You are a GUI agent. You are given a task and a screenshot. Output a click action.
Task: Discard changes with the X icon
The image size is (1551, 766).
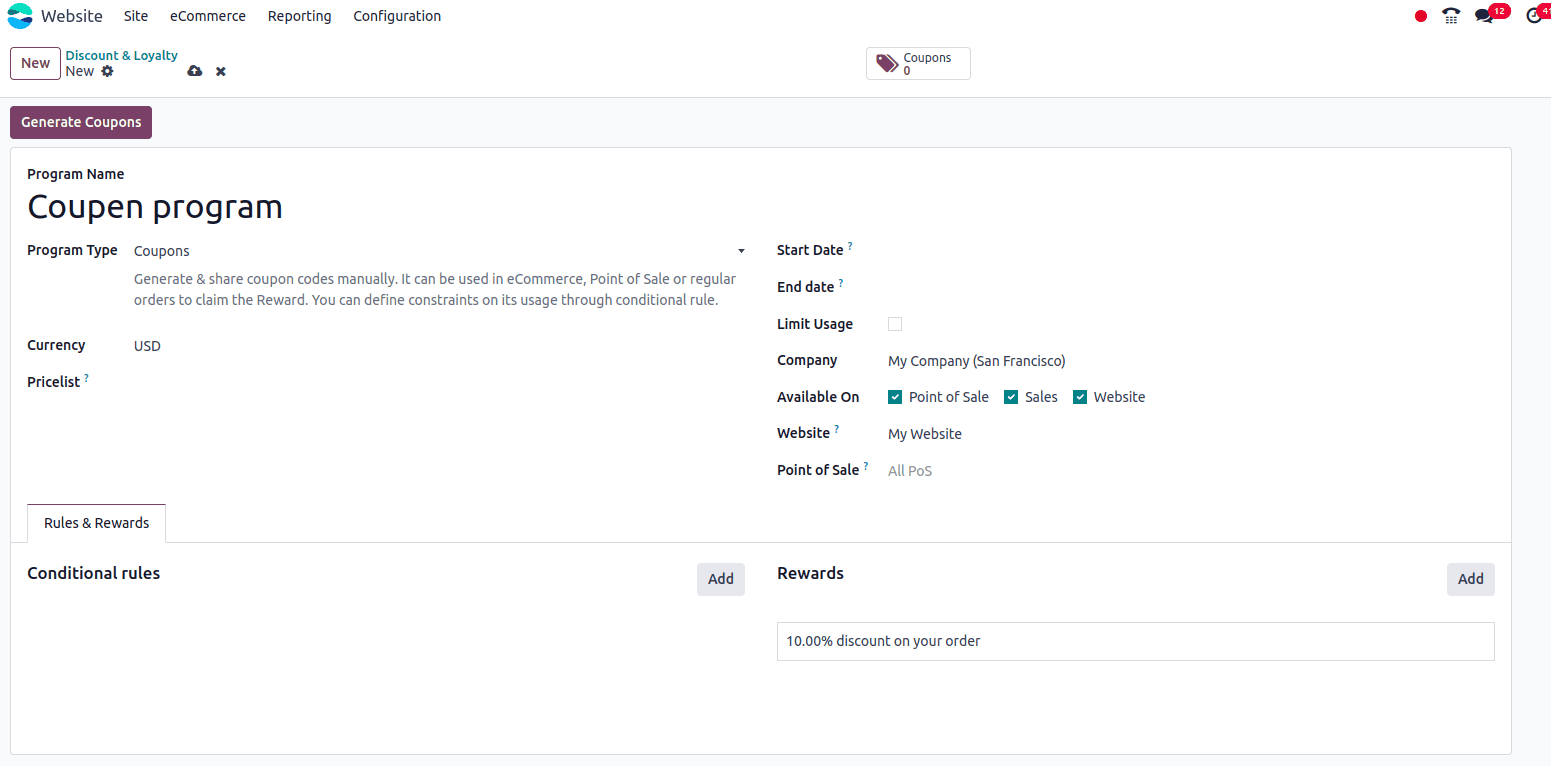coord(220,71)
